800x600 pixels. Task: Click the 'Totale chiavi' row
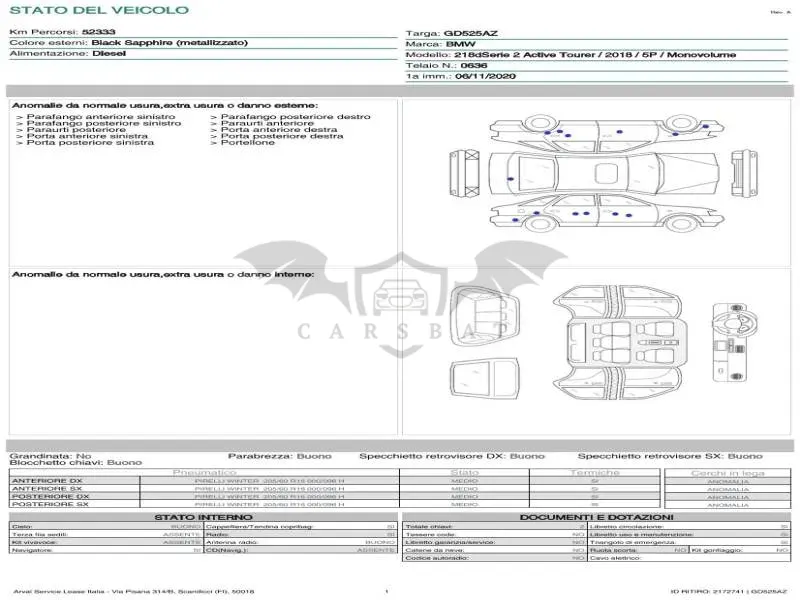click(x=495, y=527)
